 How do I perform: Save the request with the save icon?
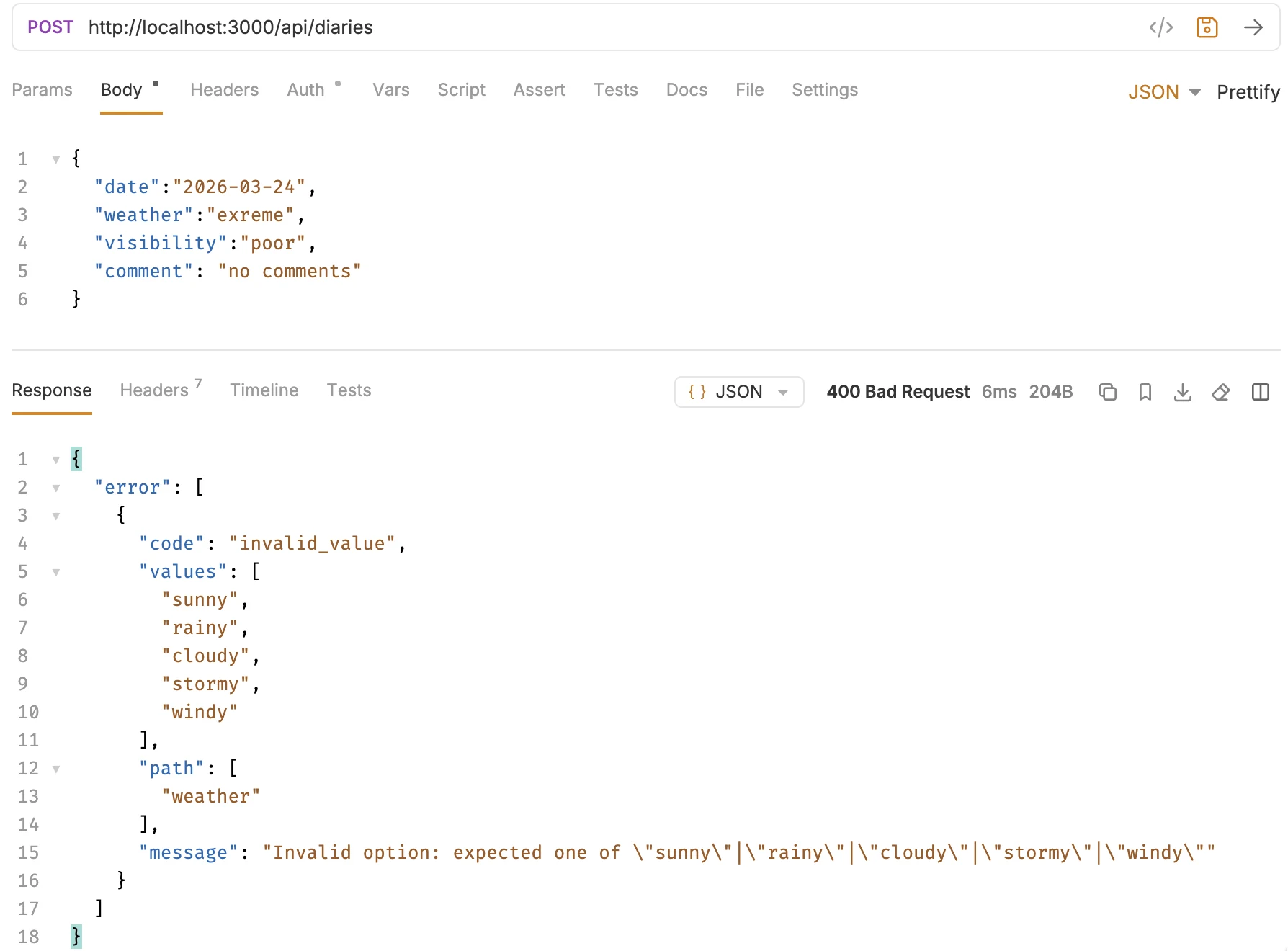1207,27
